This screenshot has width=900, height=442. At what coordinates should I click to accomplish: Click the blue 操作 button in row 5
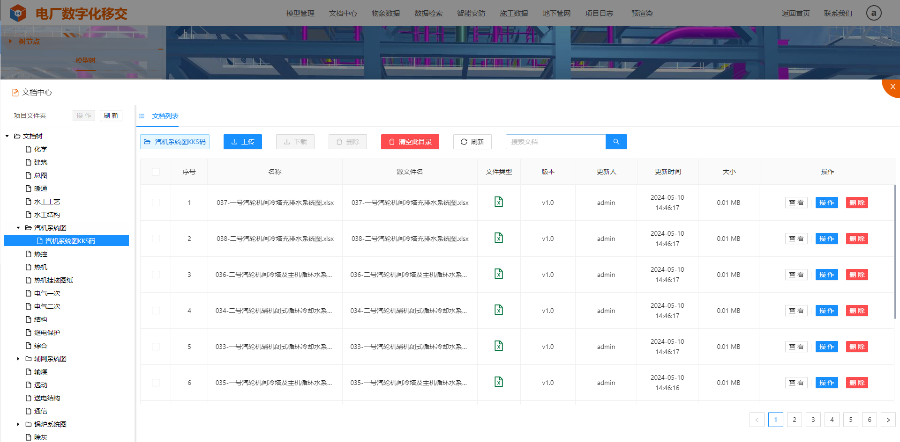pos(826,346)
